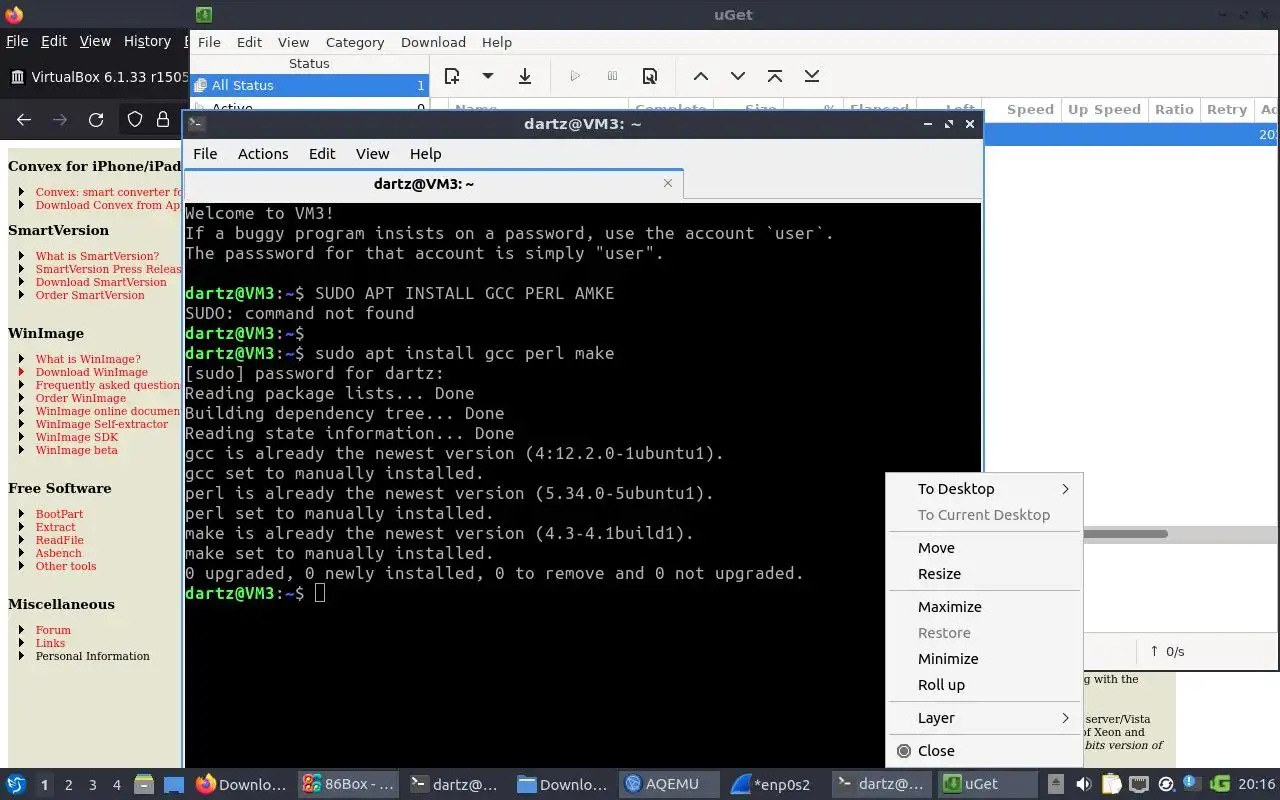Screen dimensions: 1280x800
Task: Click the start (play) icon in uGet toolbar
Action: (x=575, y=76)
